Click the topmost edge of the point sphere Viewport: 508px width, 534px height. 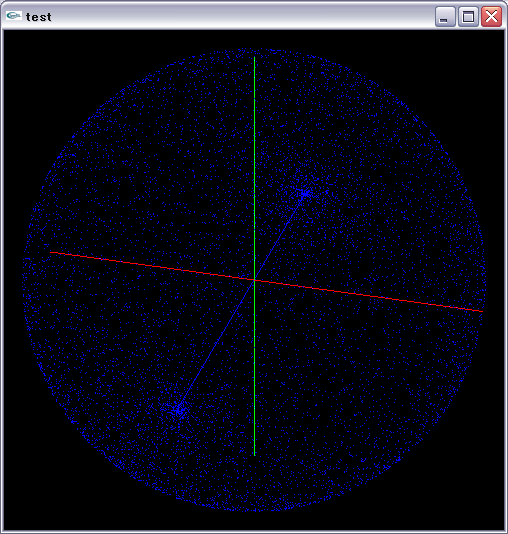[x=254, y=49]
